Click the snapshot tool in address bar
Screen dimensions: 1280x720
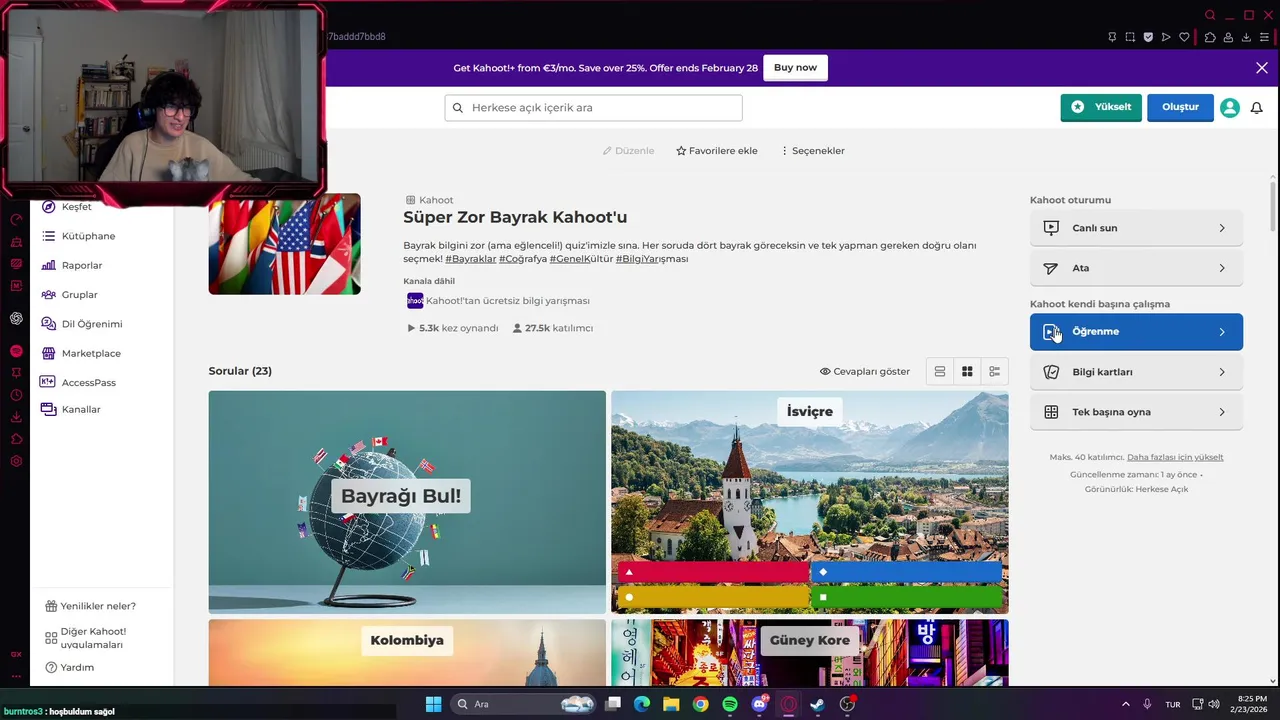[1130, 37]
